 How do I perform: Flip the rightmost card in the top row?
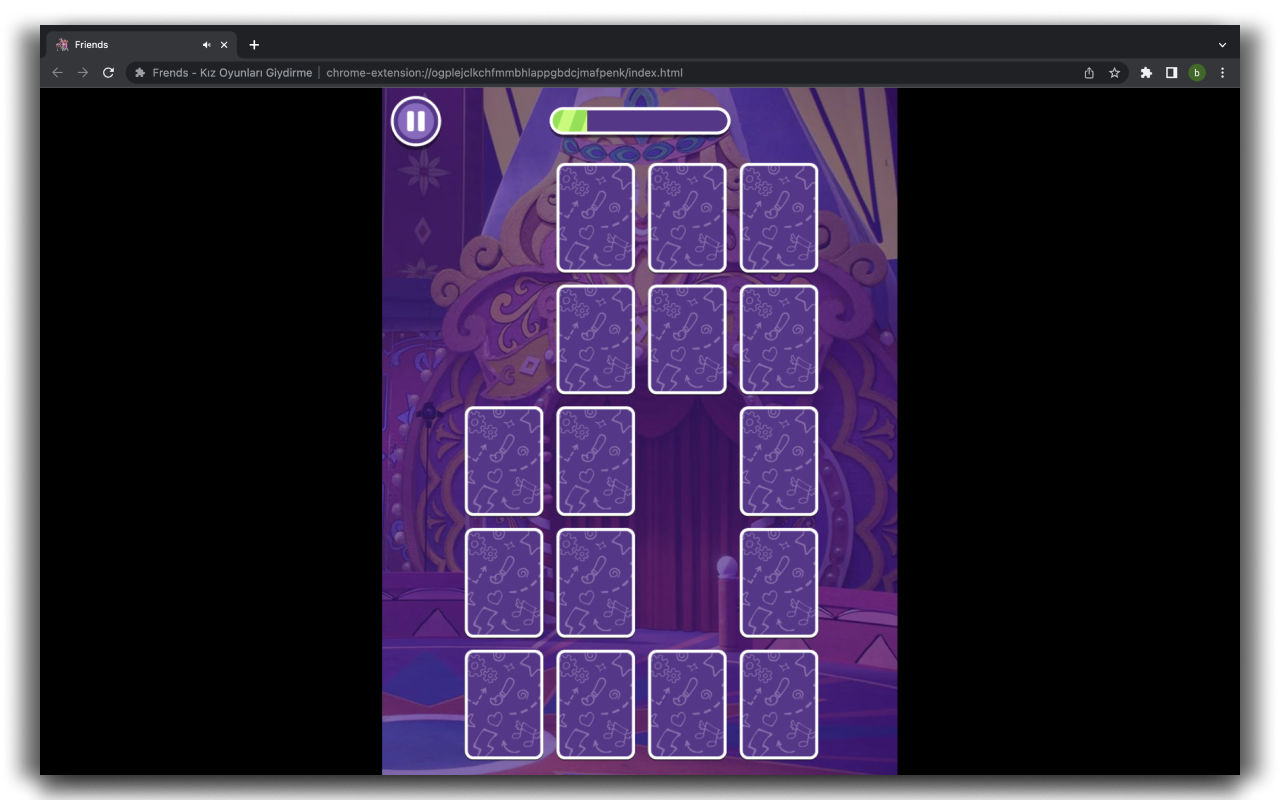point(779,217)
